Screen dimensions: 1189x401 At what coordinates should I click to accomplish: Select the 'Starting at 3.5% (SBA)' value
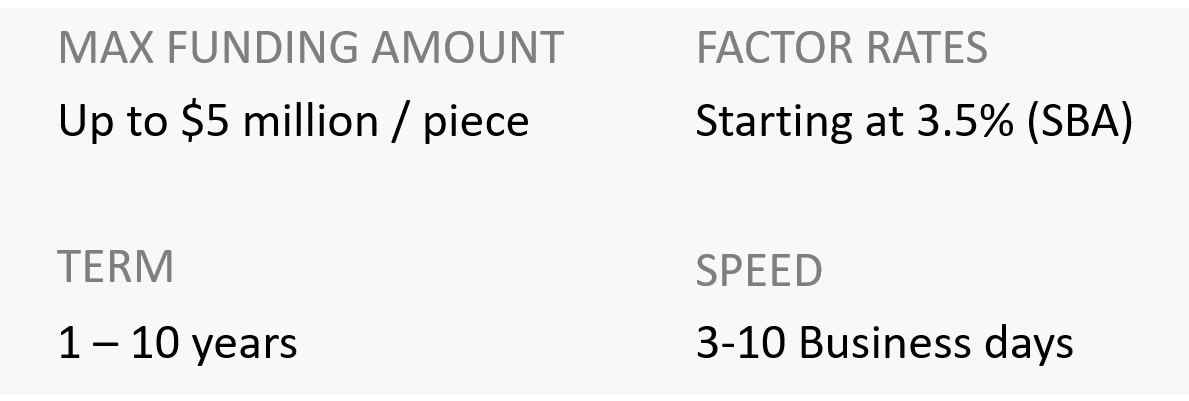click(x=914, y=122)
